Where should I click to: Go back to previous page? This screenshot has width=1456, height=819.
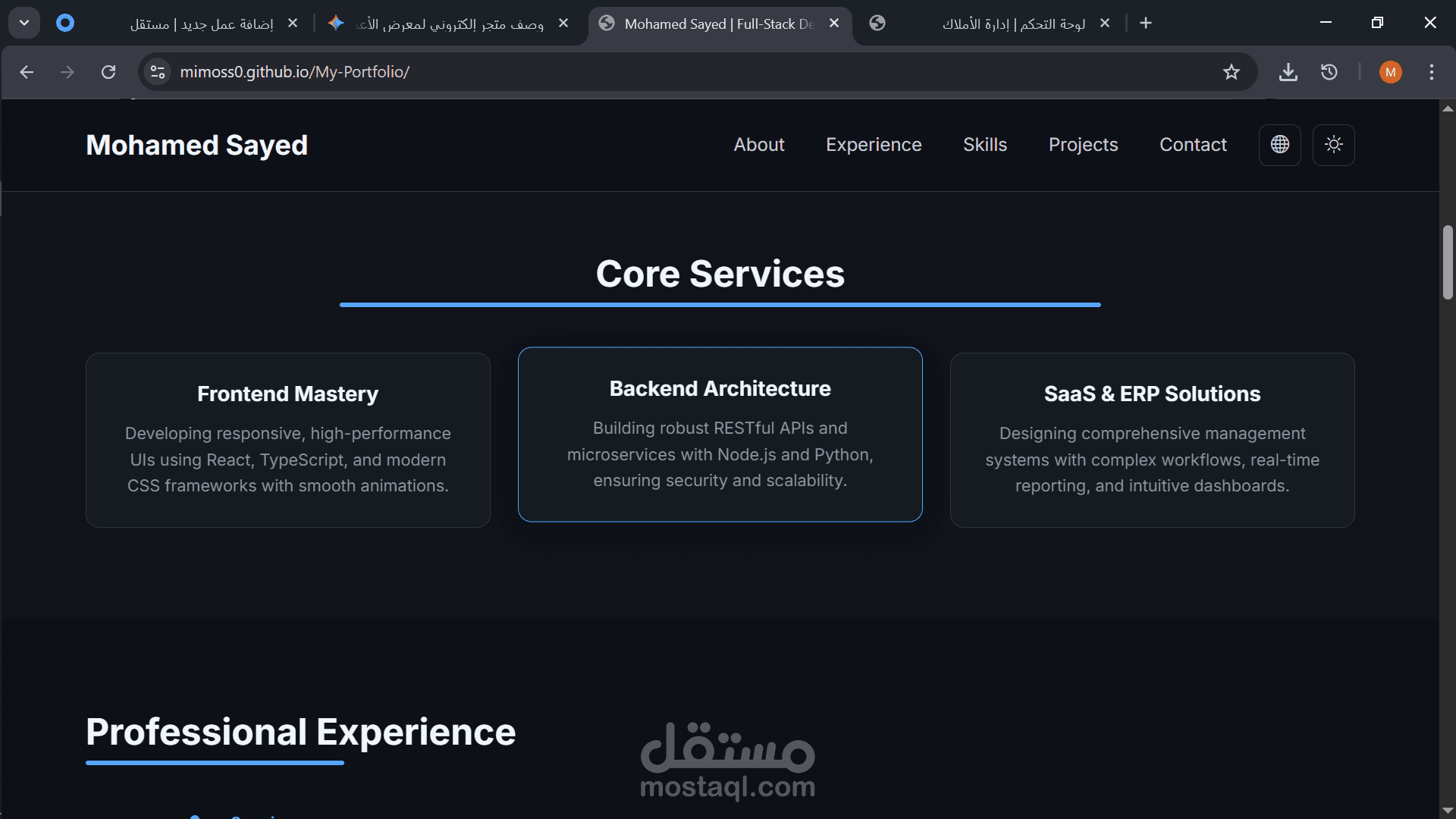point(27,72)
